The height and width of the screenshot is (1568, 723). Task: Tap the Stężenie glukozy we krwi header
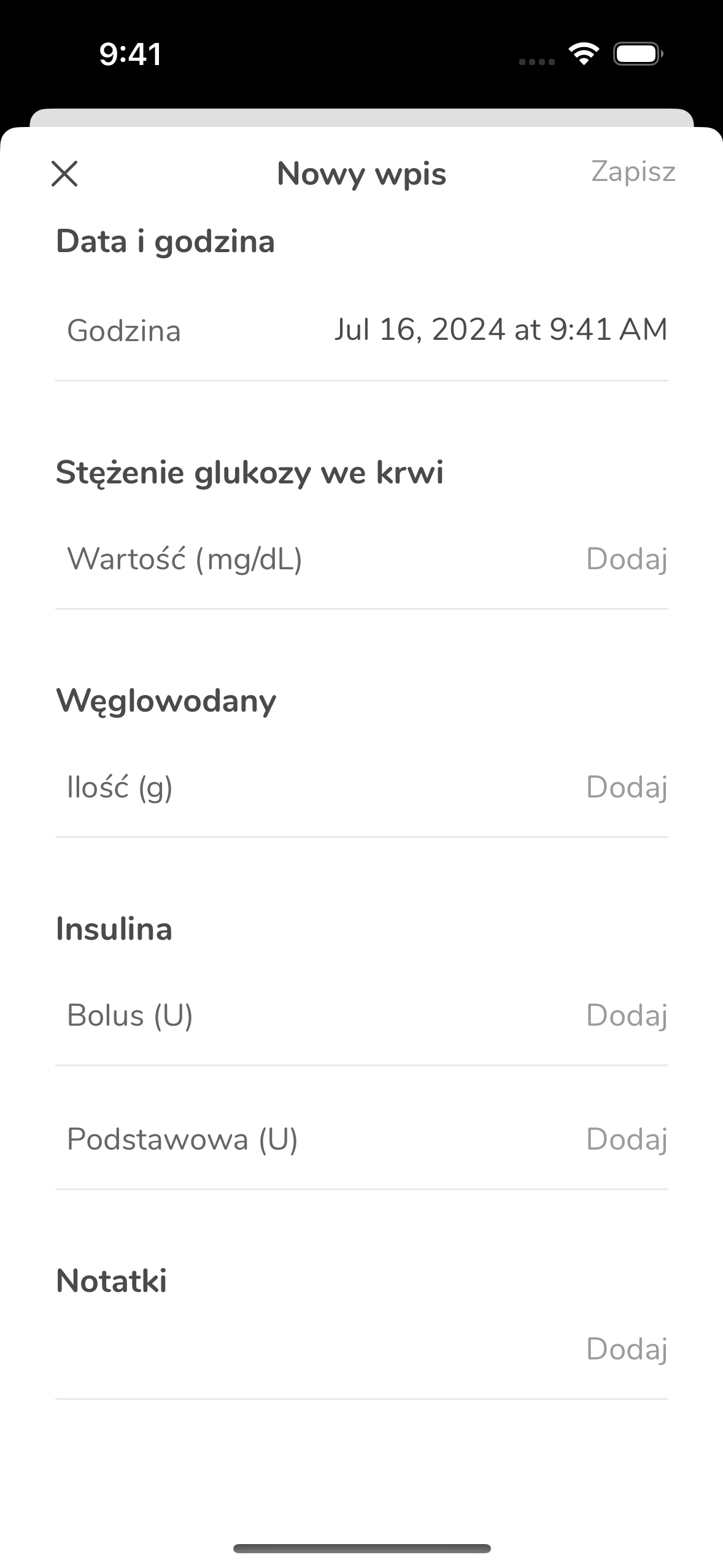point(250,473)
